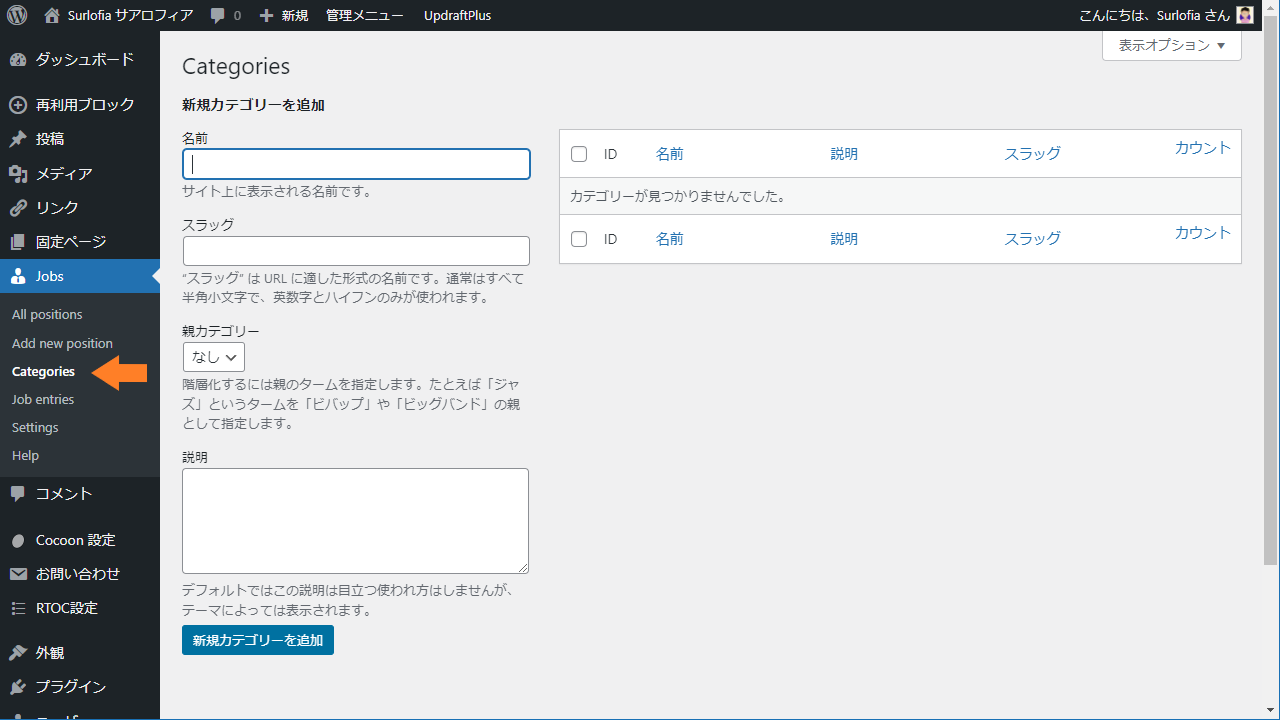Viewport: 1280px width, 720px height.
Task: Click into the 説明 textarea
Action: point(355,521)
